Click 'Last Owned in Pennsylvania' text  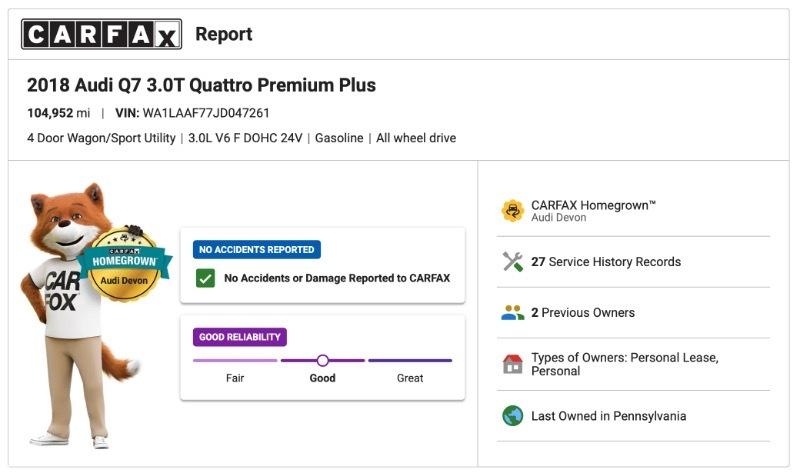click(609, 416)
